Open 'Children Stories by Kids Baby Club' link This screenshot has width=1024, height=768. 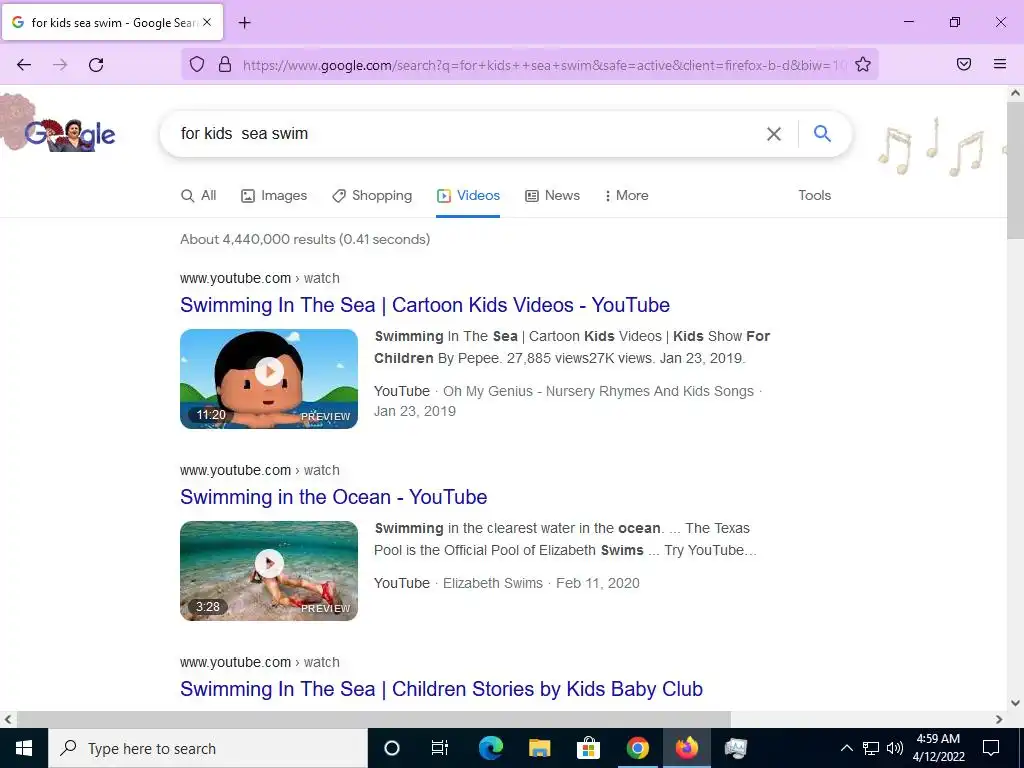click(441, 689)
